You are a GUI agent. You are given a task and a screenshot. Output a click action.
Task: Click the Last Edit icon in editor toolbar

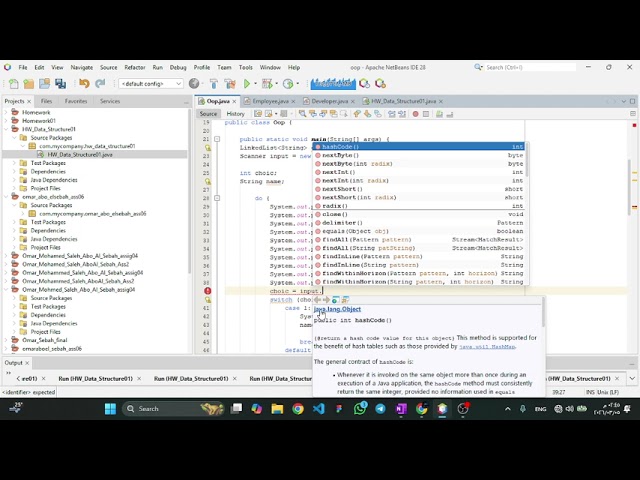tap(258, 114)
